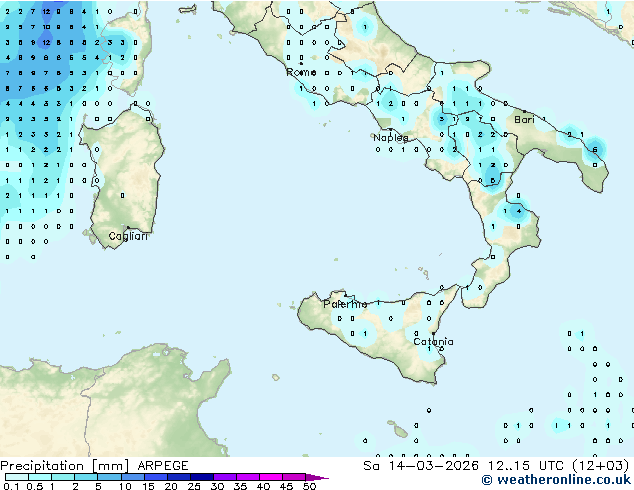Click the Bari city label
The width and height of the screenshot is (634, 490).
pos(524,120)
